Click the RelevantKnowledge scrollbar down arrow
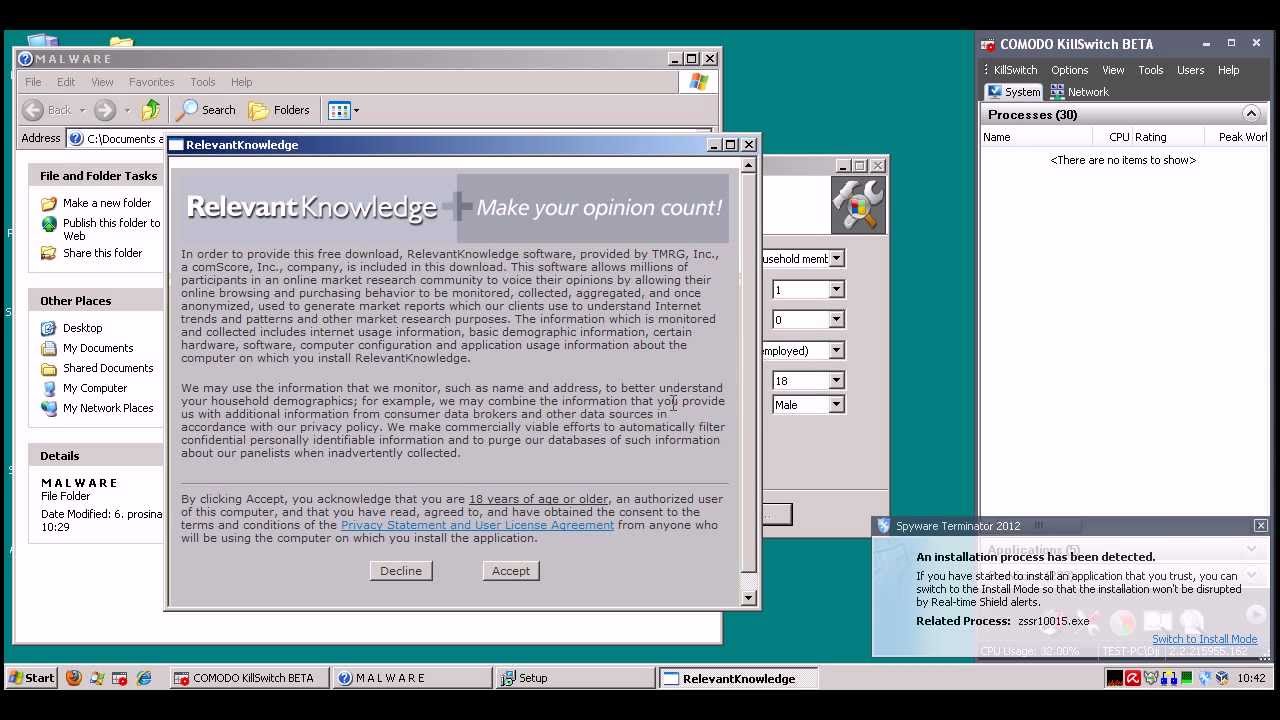1280x720 pixels. [749, 598]
